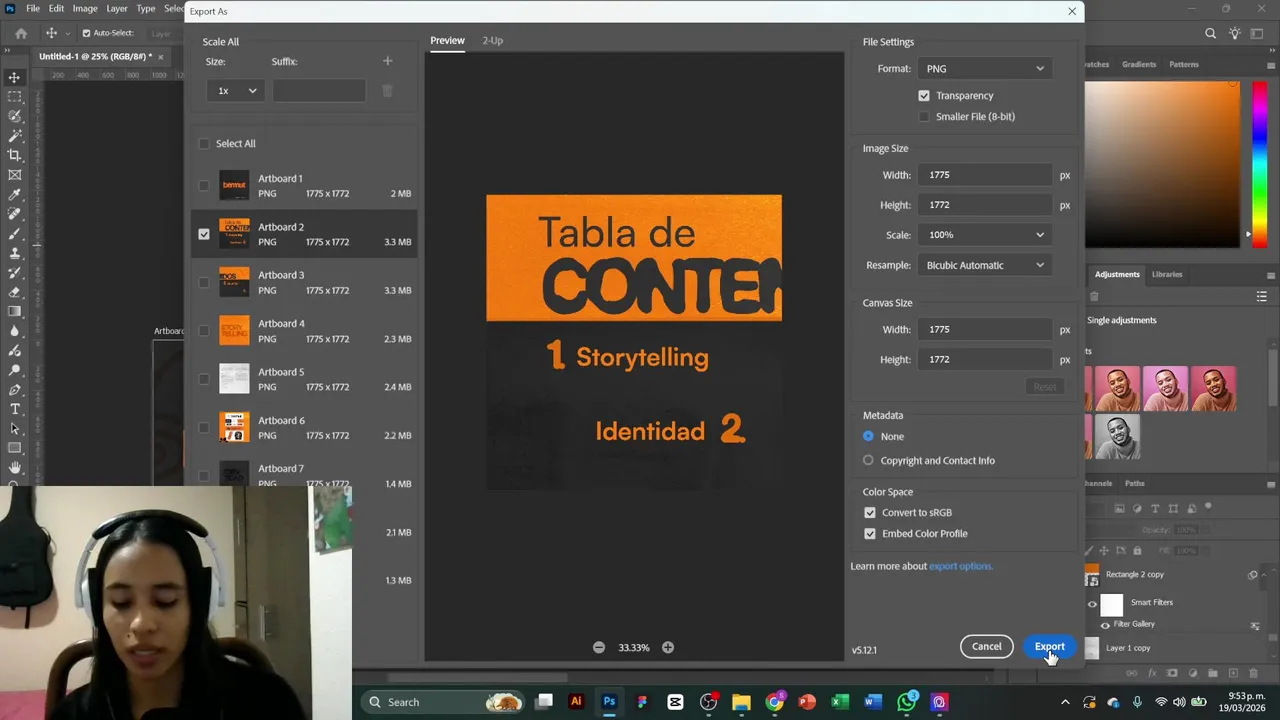The image size is (1280, 720).
Task: Uncheck Embed Color Profile
Action: click(x=870, y=534)
